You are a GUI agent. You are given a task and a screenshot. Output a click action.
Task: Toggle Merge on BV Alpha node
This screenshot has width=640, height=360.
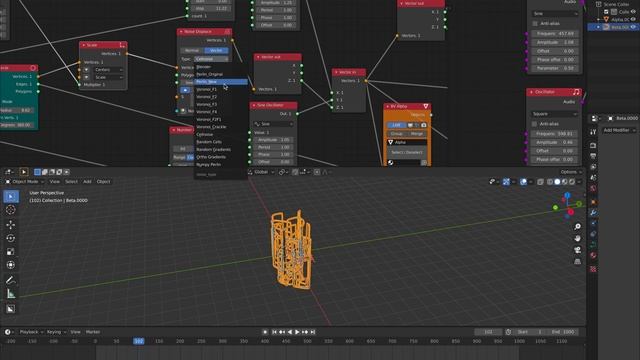[x=417, y=134]
